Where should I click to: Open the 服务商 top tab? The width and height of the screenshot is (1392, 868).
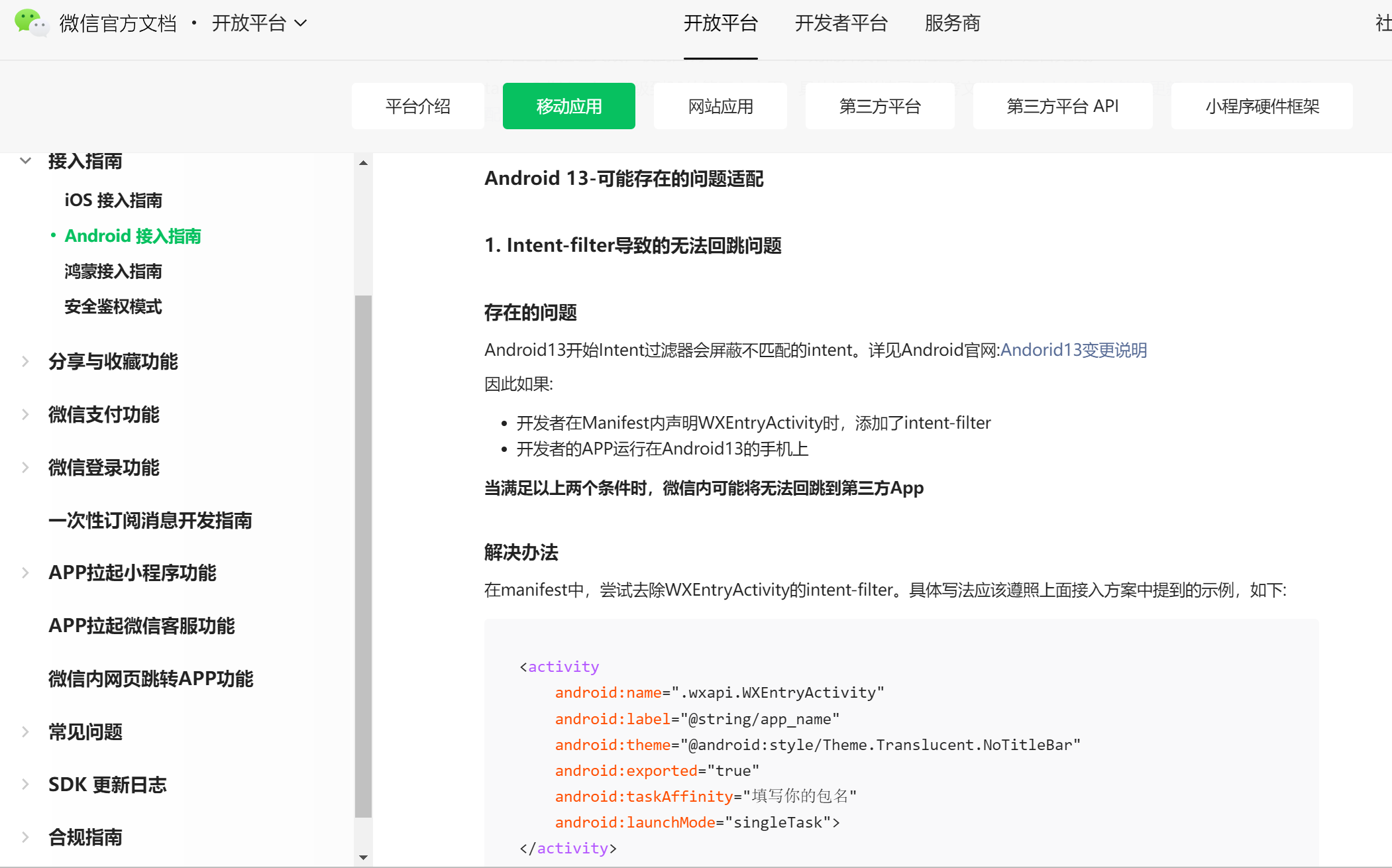[x=952, y=23]
